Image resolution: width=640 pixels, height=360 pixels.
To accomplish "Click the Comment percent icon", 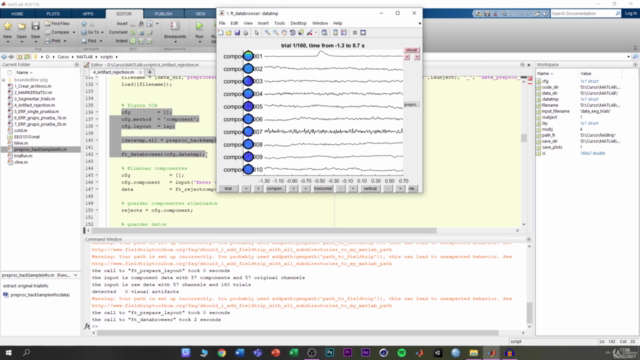I will pyautogui.click(x=133, y=32).
